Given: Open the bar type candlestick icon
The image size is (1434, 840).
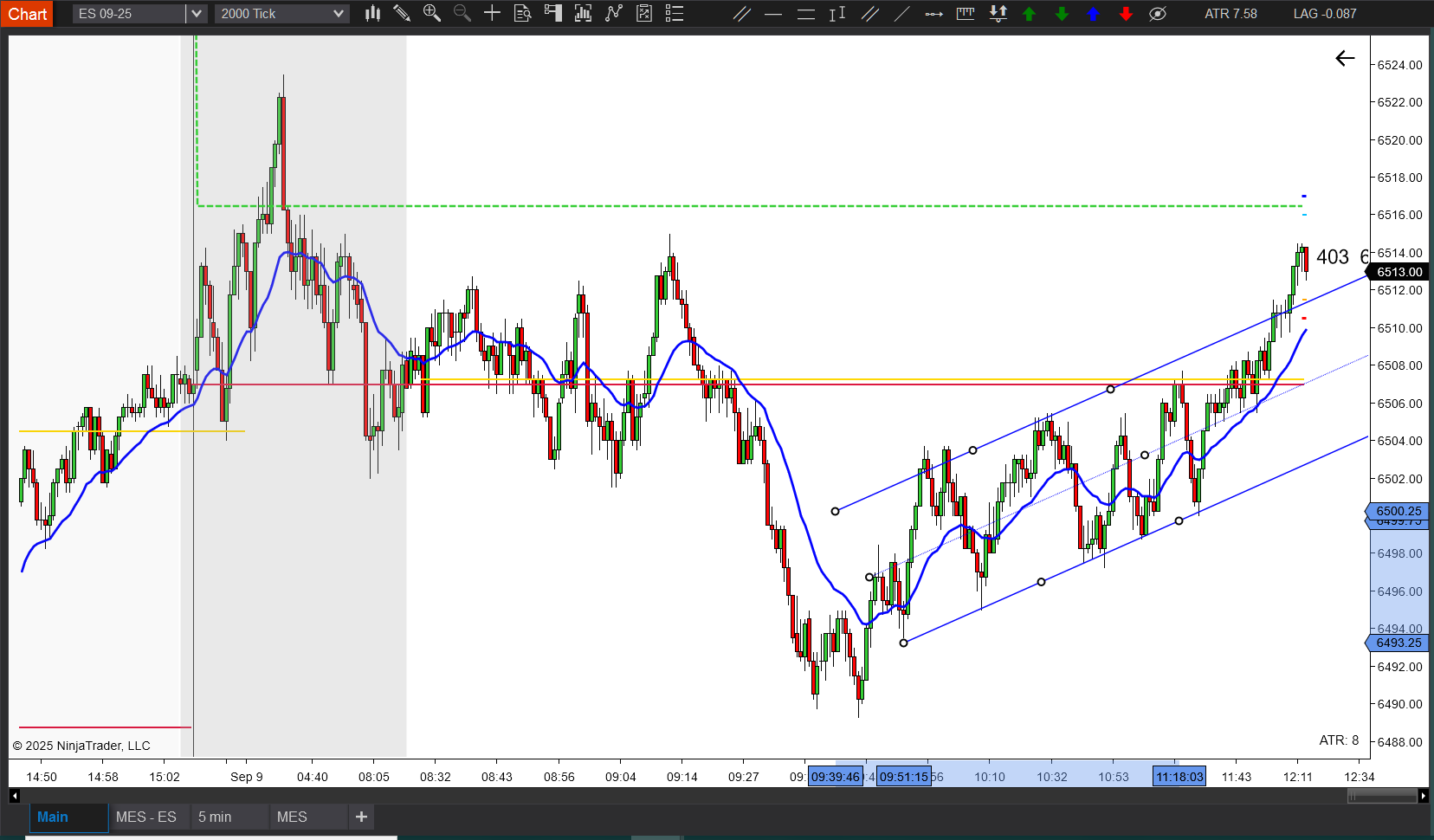Looking at the screenshot, I should click(372, 13).
